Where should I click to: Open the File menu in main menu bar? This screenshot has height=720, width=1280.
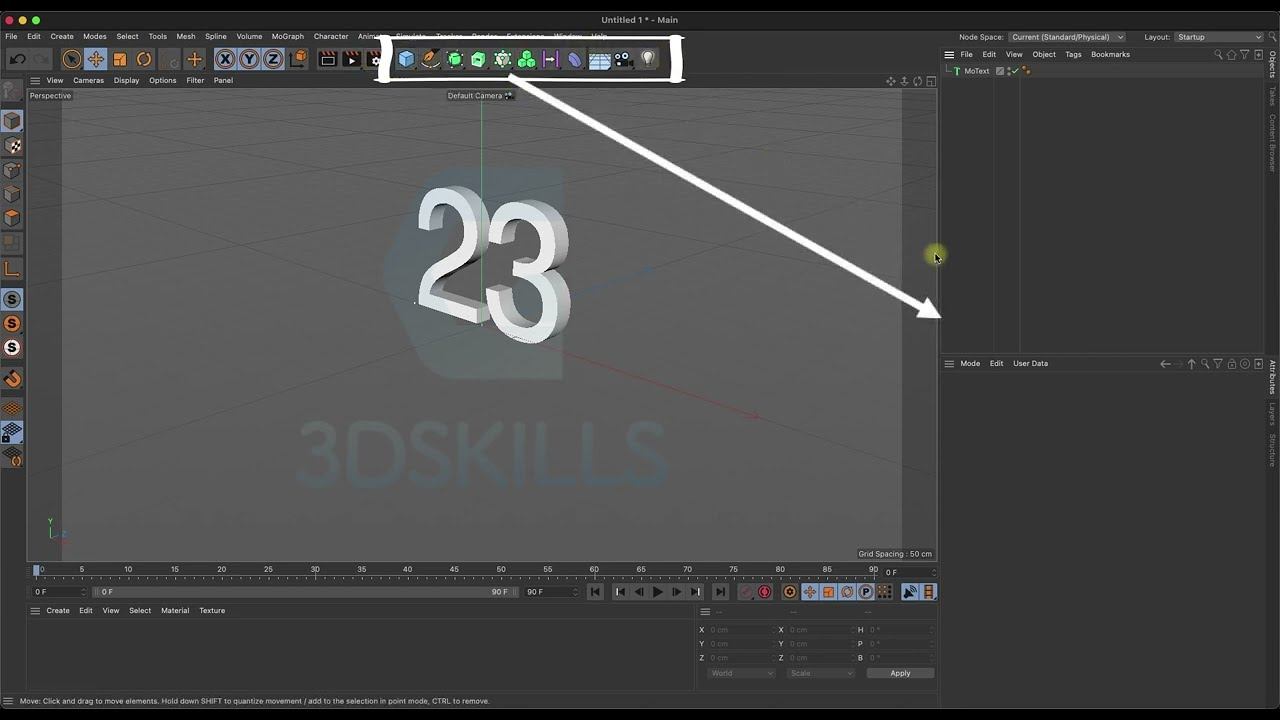(11, 37)
